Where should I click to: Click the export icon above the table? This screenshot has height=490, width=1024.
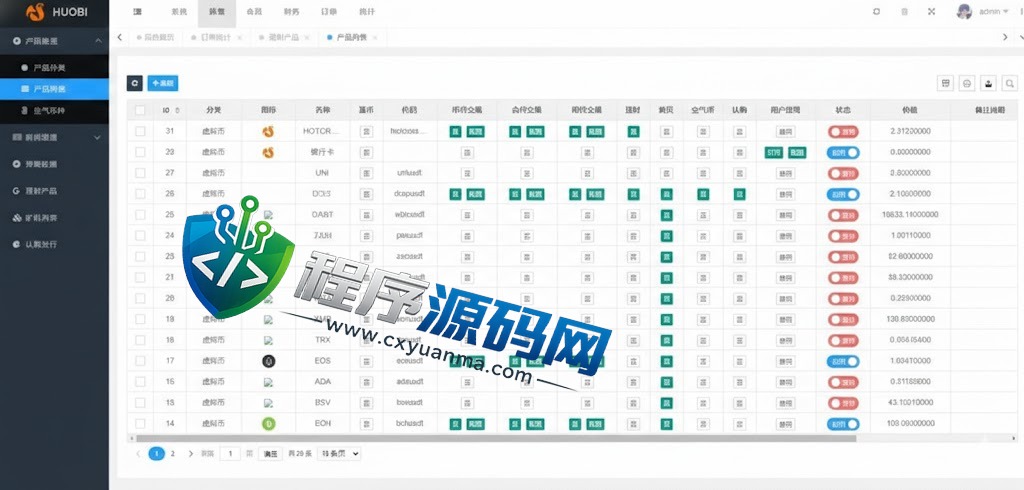(989, 83)
